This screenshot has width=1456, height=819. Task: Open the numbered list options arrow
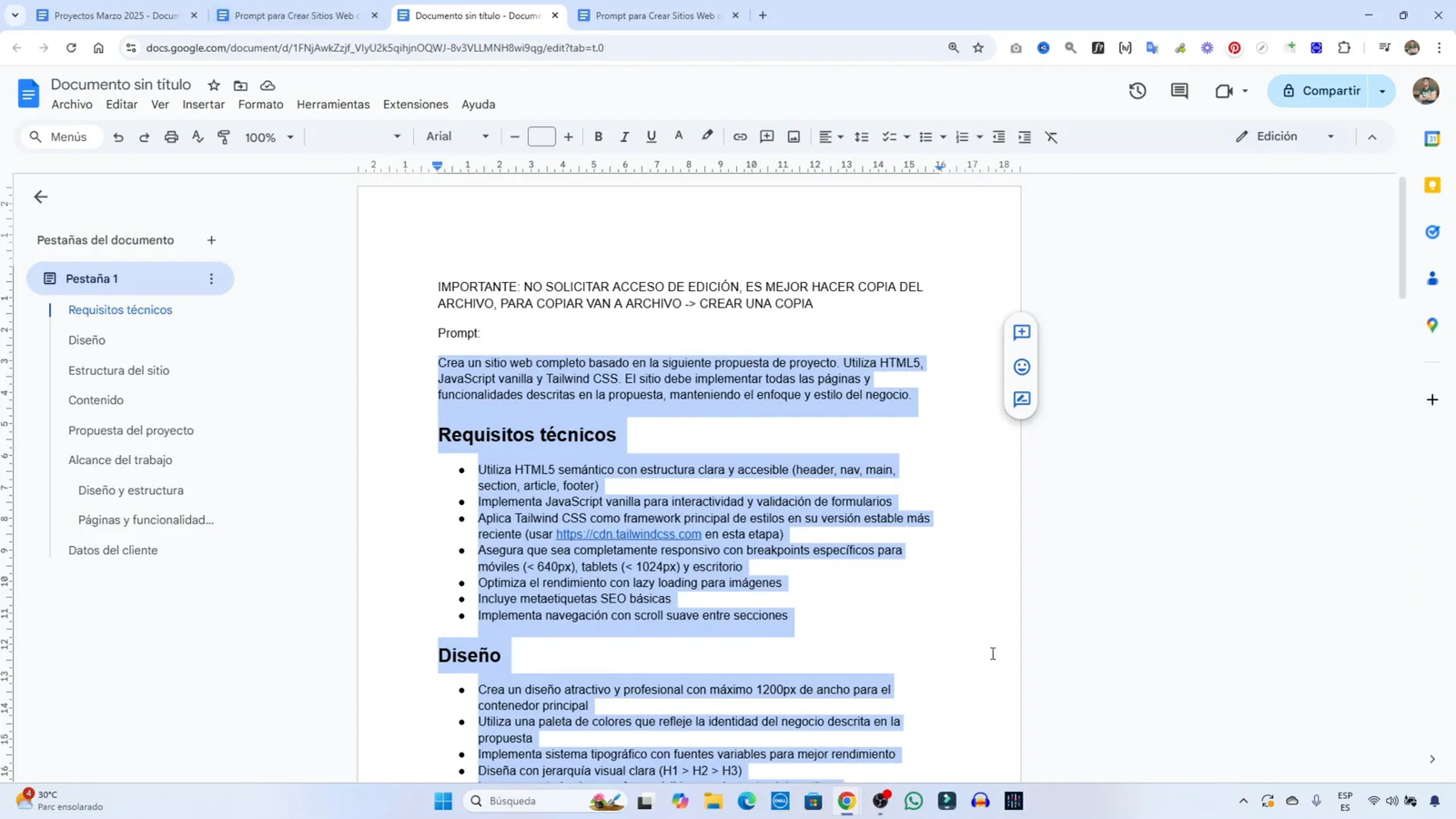tap(978, 136)
